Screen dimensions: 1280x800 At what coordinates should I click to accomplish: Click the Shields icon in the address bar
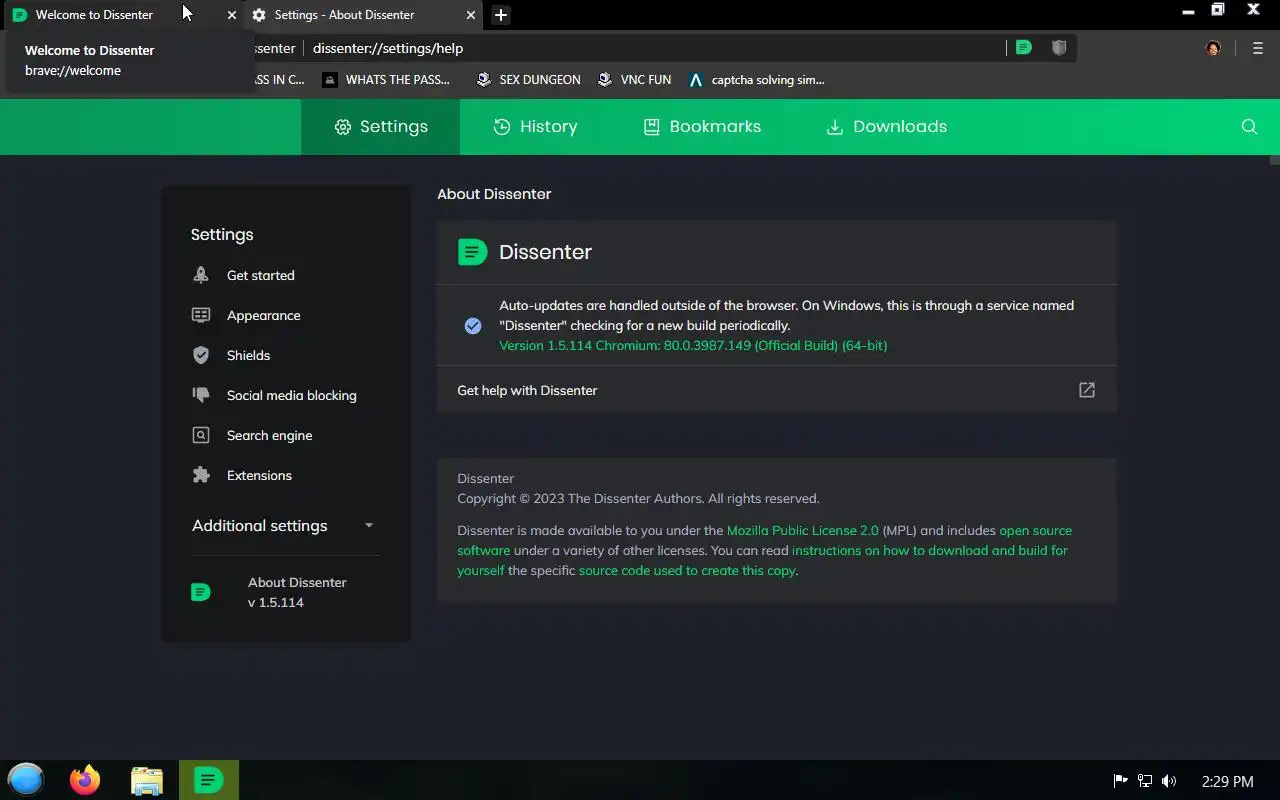[1059, 47]
